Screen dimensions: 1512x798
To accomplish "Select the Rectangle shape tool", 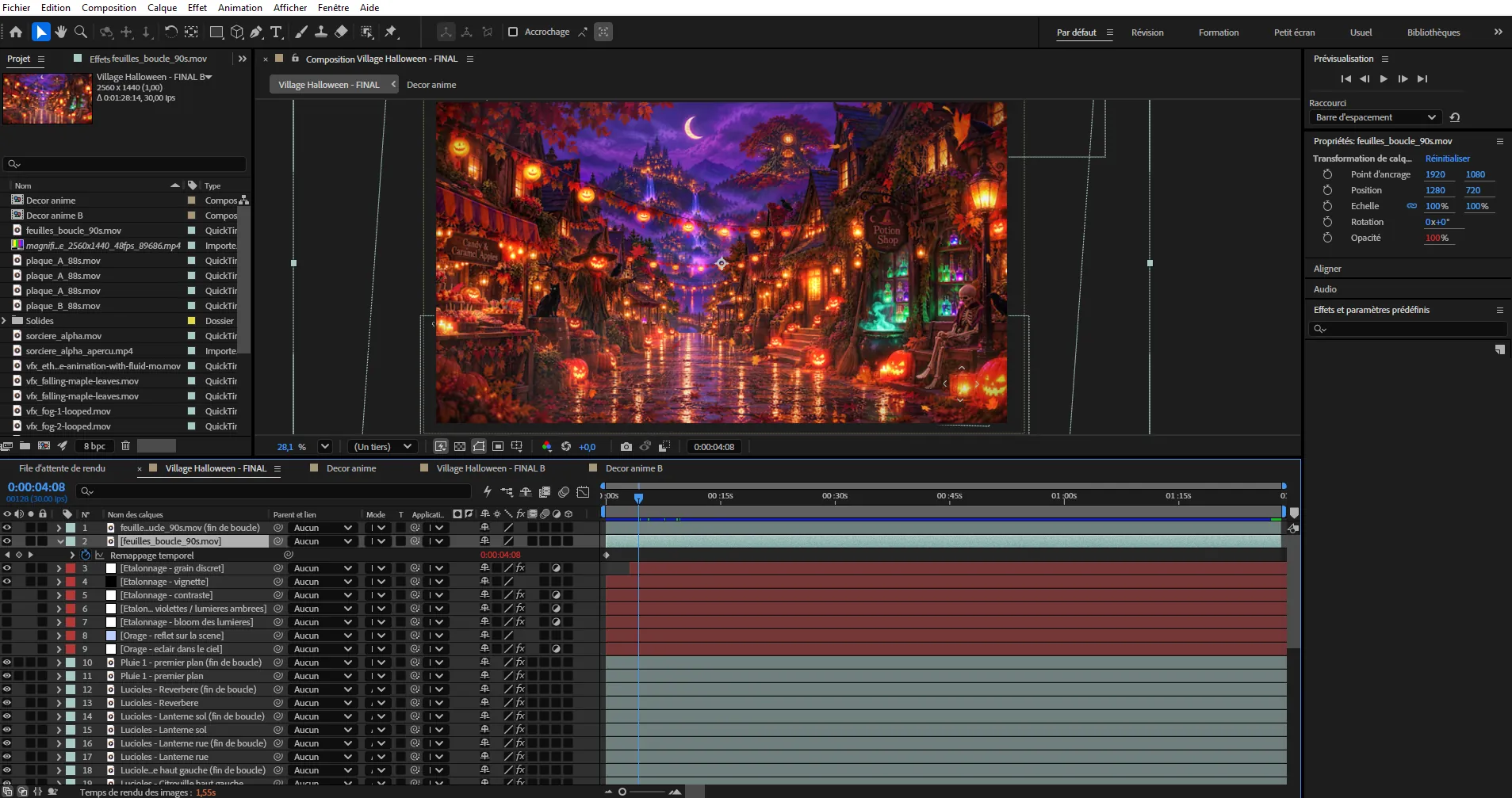I will point(216,32).
